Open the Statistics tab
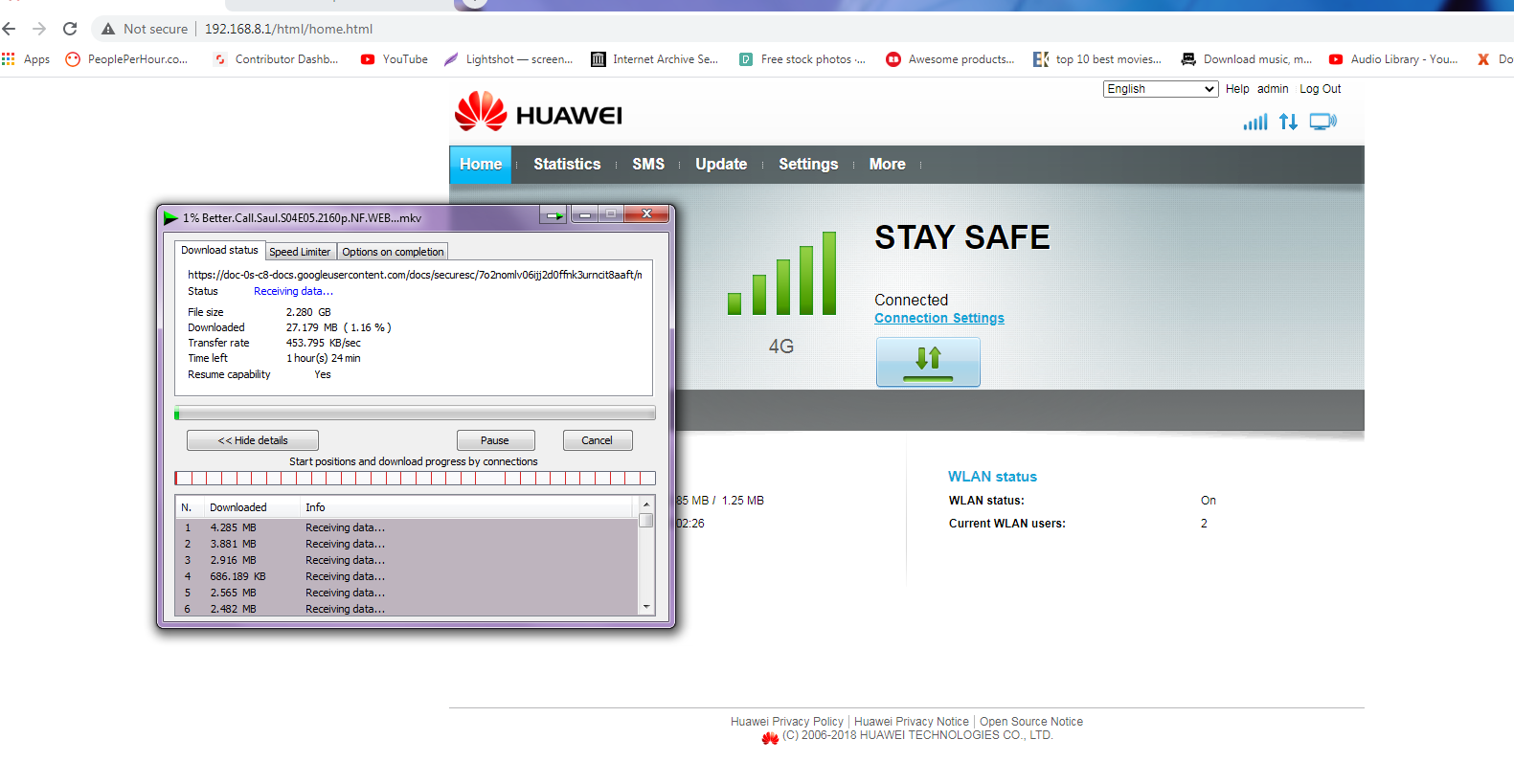Screen dimensions: 1514x784 point(567,165)
